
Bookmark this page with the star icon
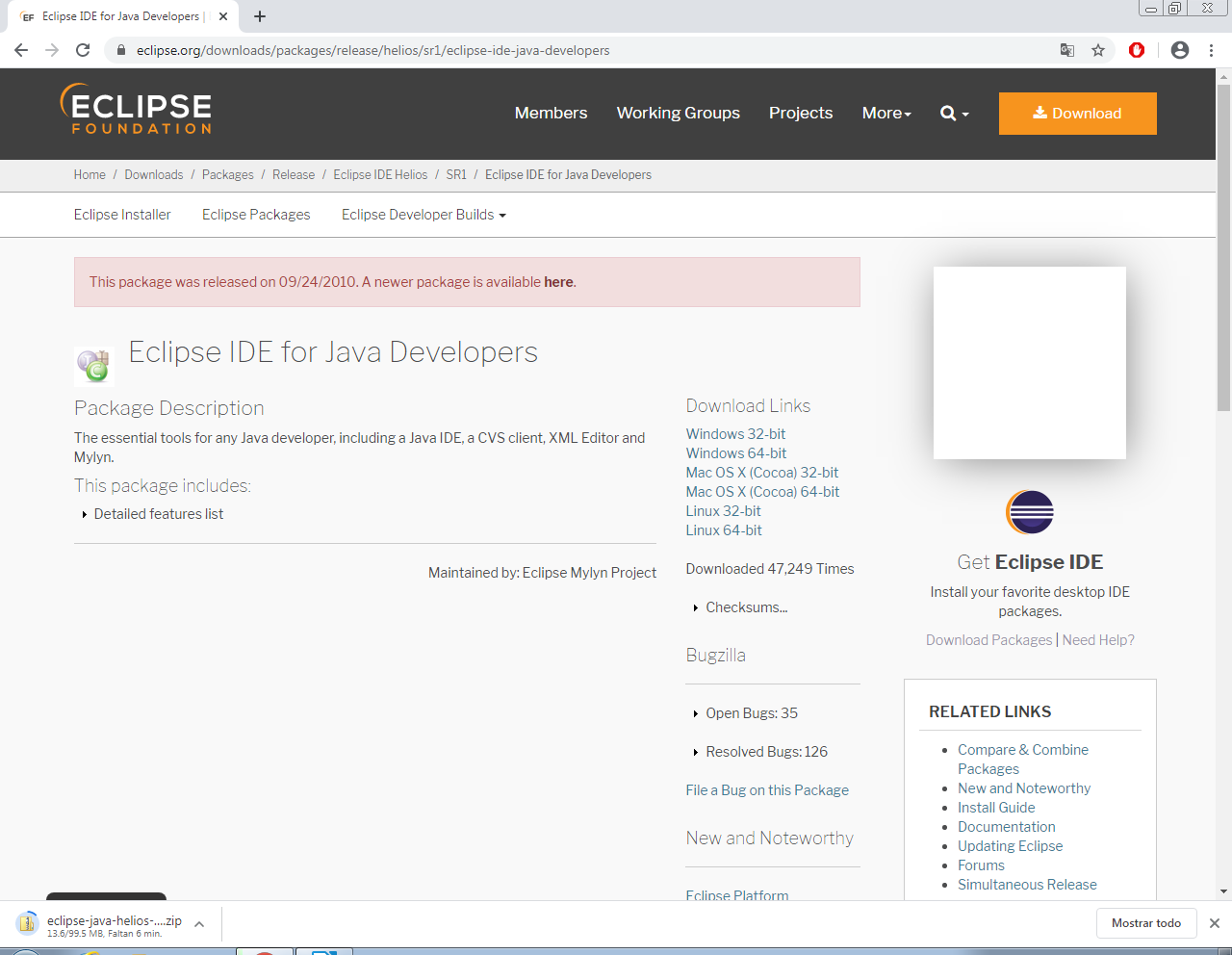coord(1098,50)
